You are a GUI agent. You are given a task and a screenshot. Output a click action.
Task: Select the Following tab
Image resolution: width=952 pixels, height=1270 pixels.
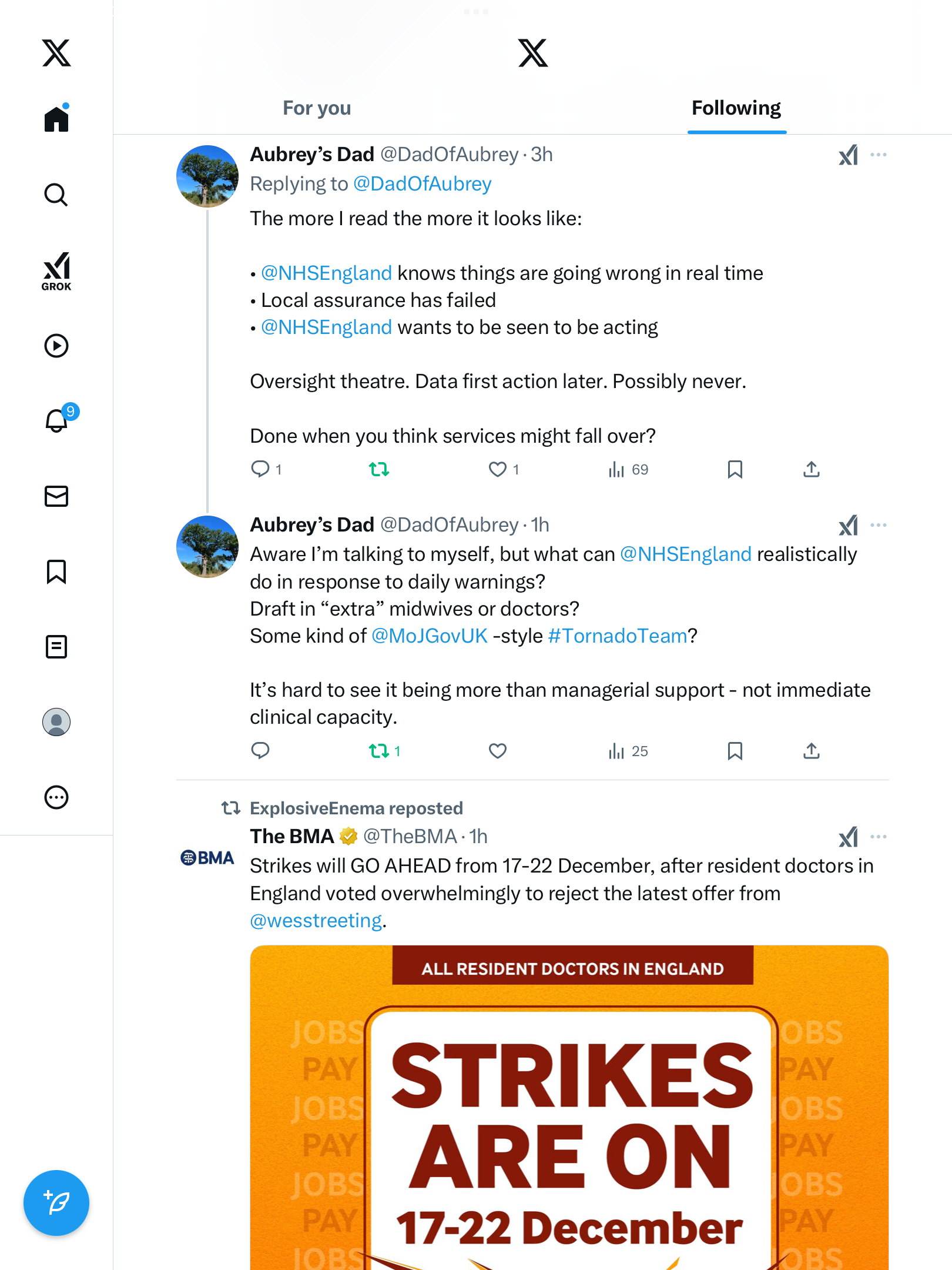pyautogui.click(x=736, y=108)
